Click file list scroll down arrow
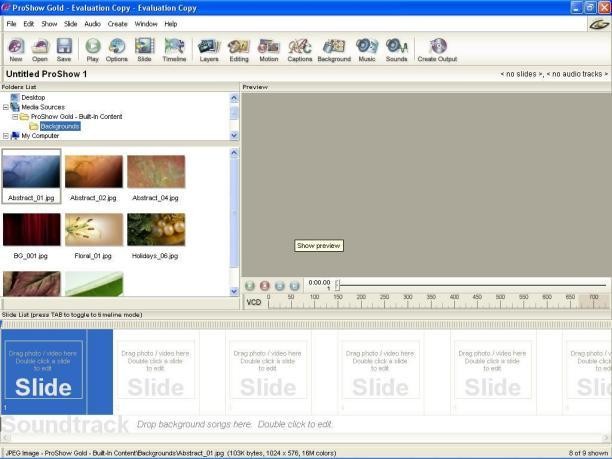Viewport: 612px width, 459px height. (x=234, y=291)
